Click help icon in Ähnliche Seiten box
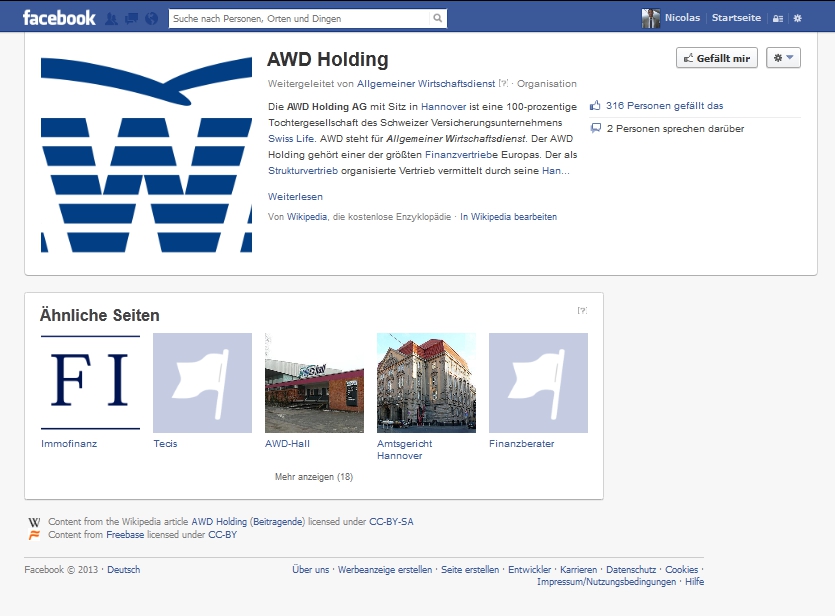 pyautogui.click(x=583, y=310)
